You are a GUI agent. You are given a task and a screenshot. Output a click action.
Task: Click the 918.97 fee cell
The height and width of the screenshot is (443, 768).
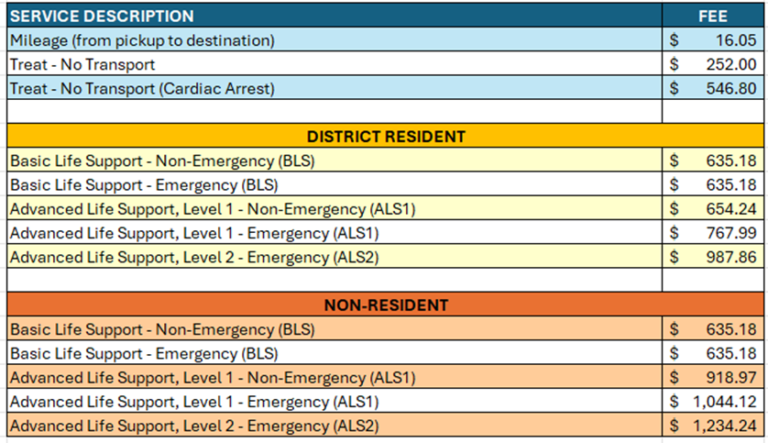pos(711,377)
